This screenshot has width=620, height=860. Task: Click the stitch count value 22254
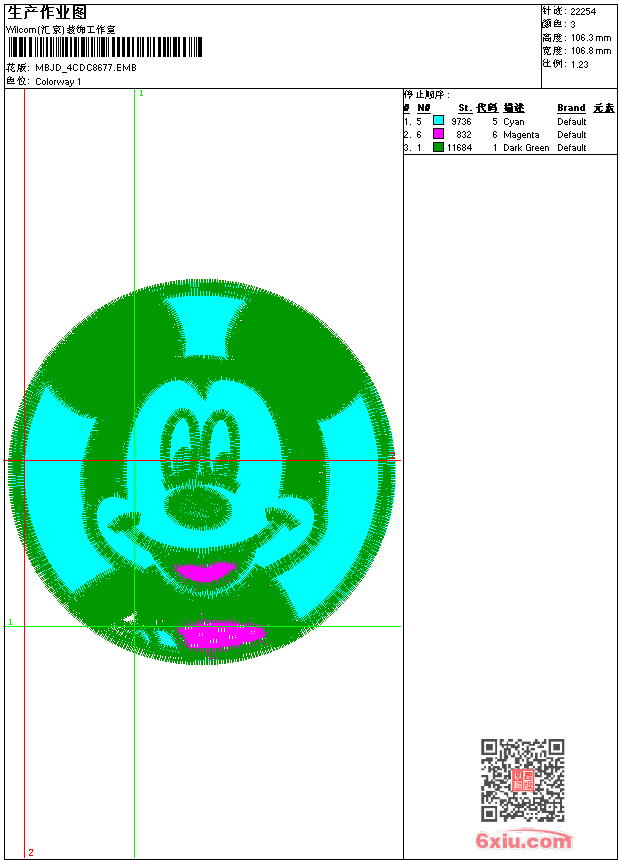click(583, 12)
